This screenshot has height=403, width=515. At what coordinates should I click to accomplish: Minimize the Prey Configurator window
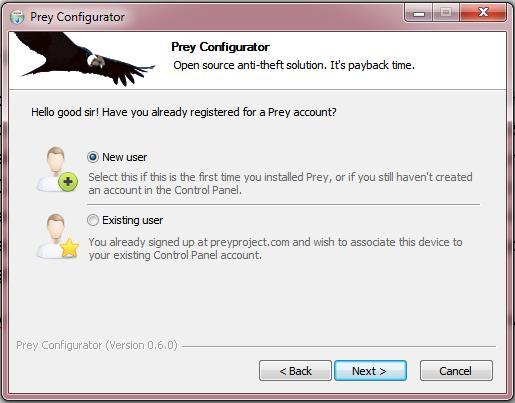[x=419, y=13]
